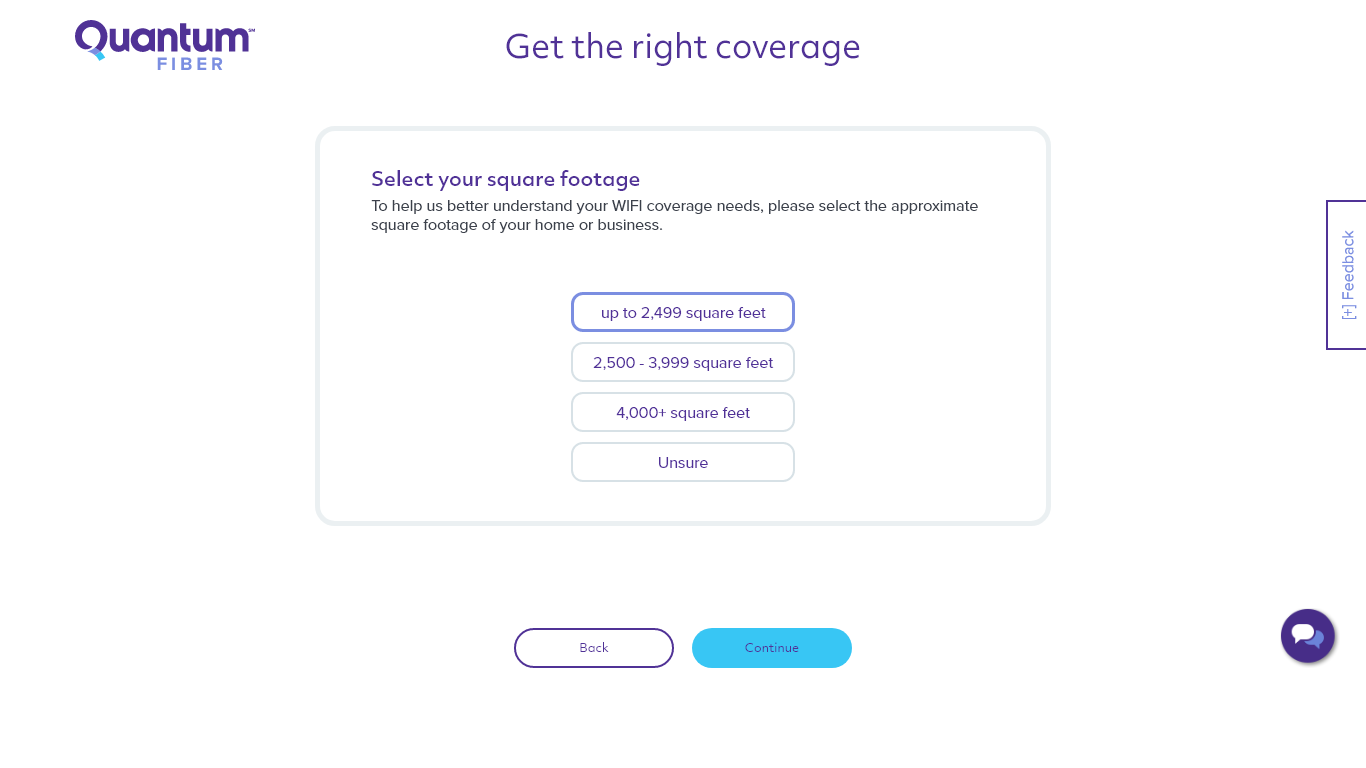Click the WIFI coverage description paragraph
The image size is (1366, 768).
click(x=675, y=215)
